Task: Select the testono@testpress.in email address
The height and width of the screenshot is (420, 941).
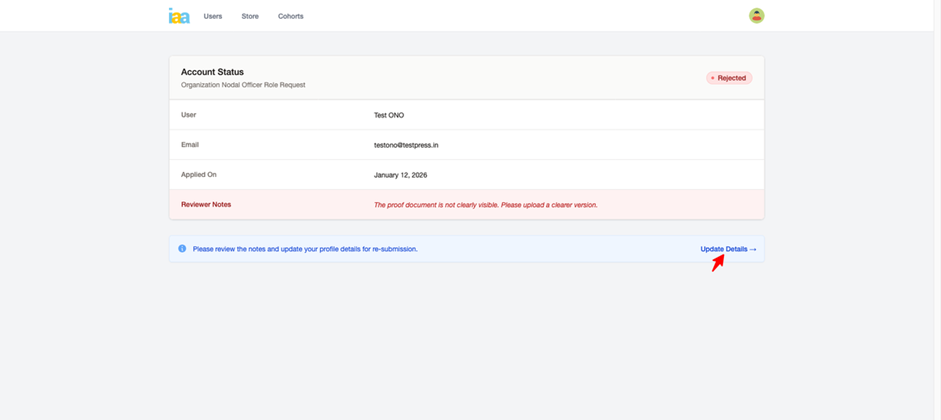Action: pyautogui.click(x=406, y=145)
